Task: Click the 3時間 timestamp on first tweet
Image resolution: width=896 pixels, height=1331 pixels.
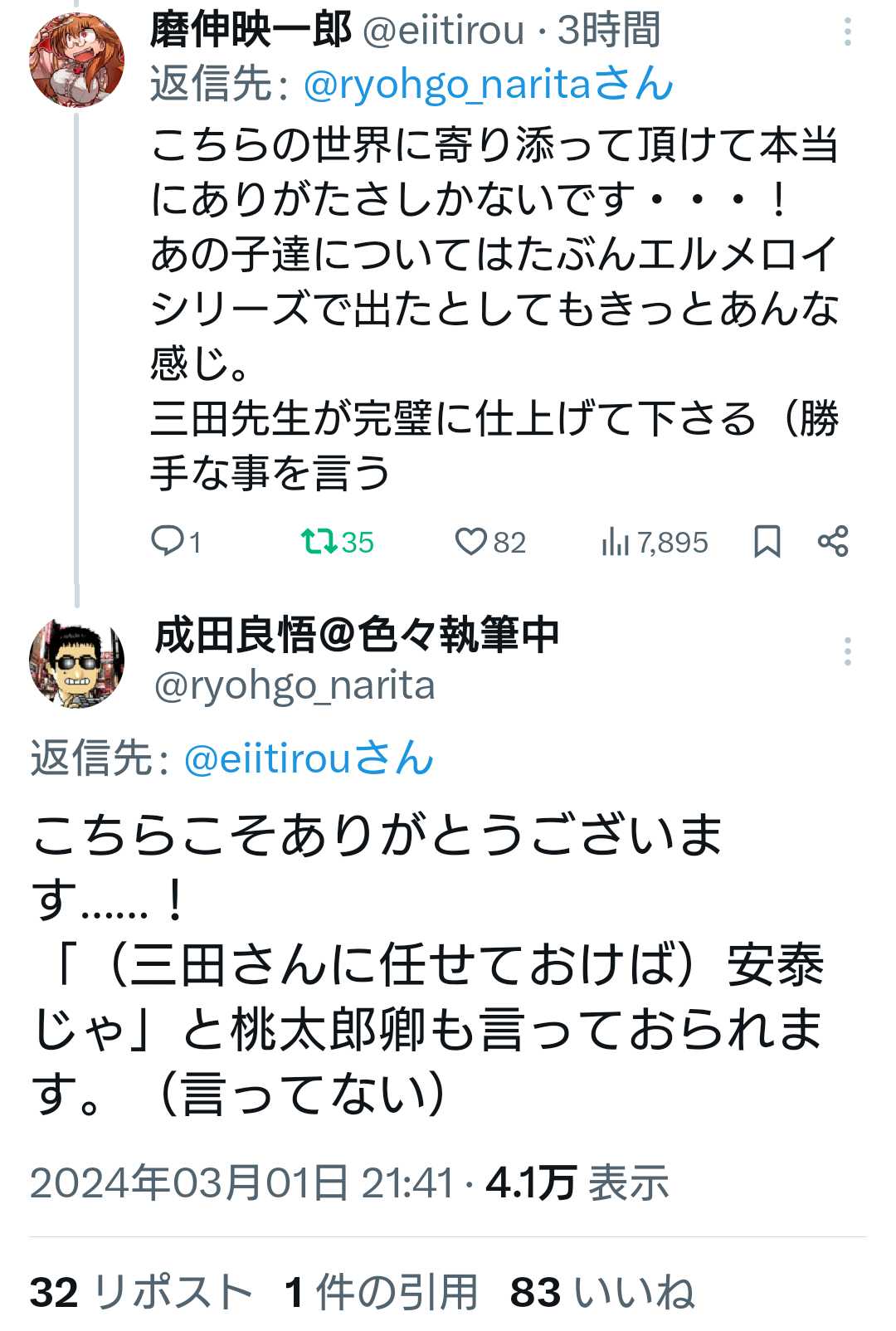Action: (608, 31)
